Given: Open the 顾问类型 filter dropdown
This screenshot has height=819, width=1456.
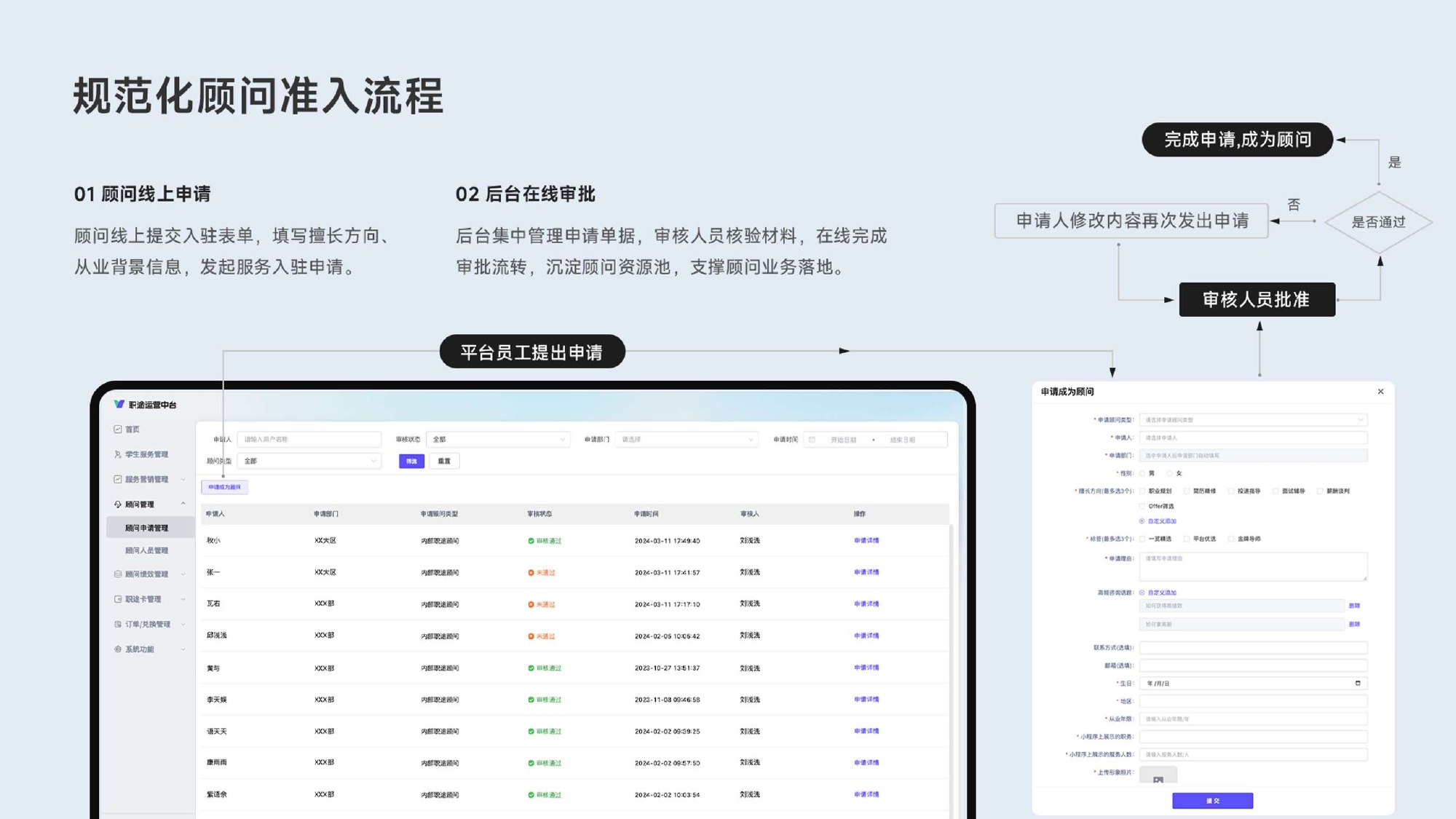Looking at the screenshot, I should (309, 461).
